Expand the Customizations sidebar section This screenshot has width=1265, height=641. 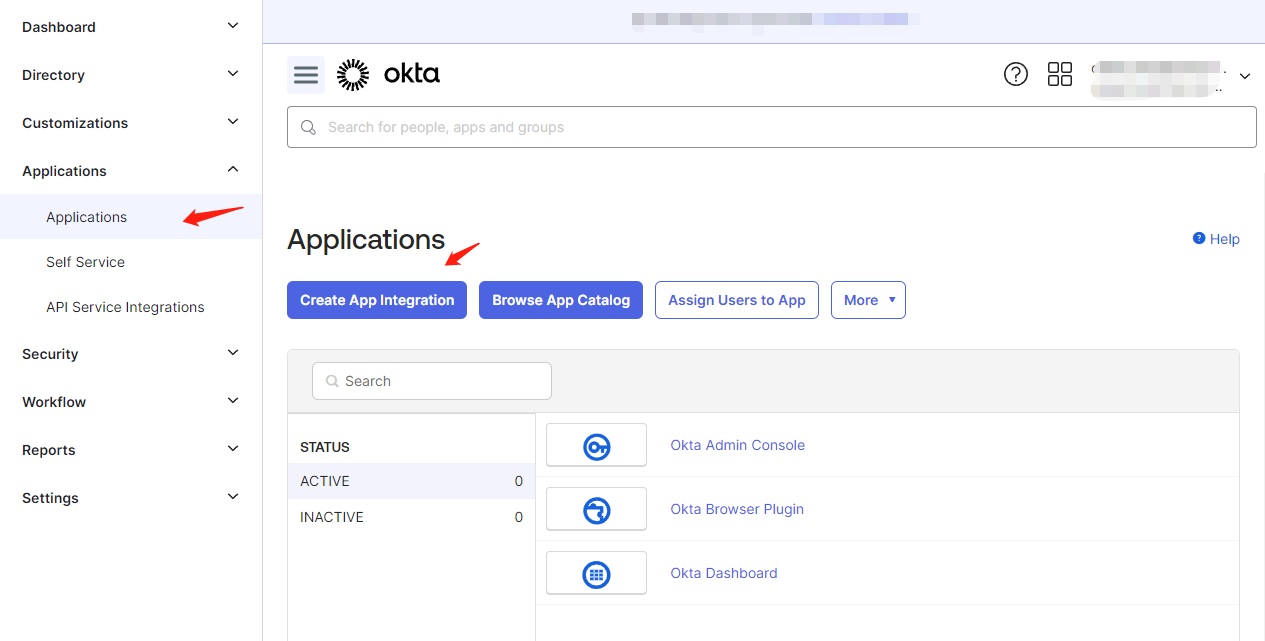131,123
